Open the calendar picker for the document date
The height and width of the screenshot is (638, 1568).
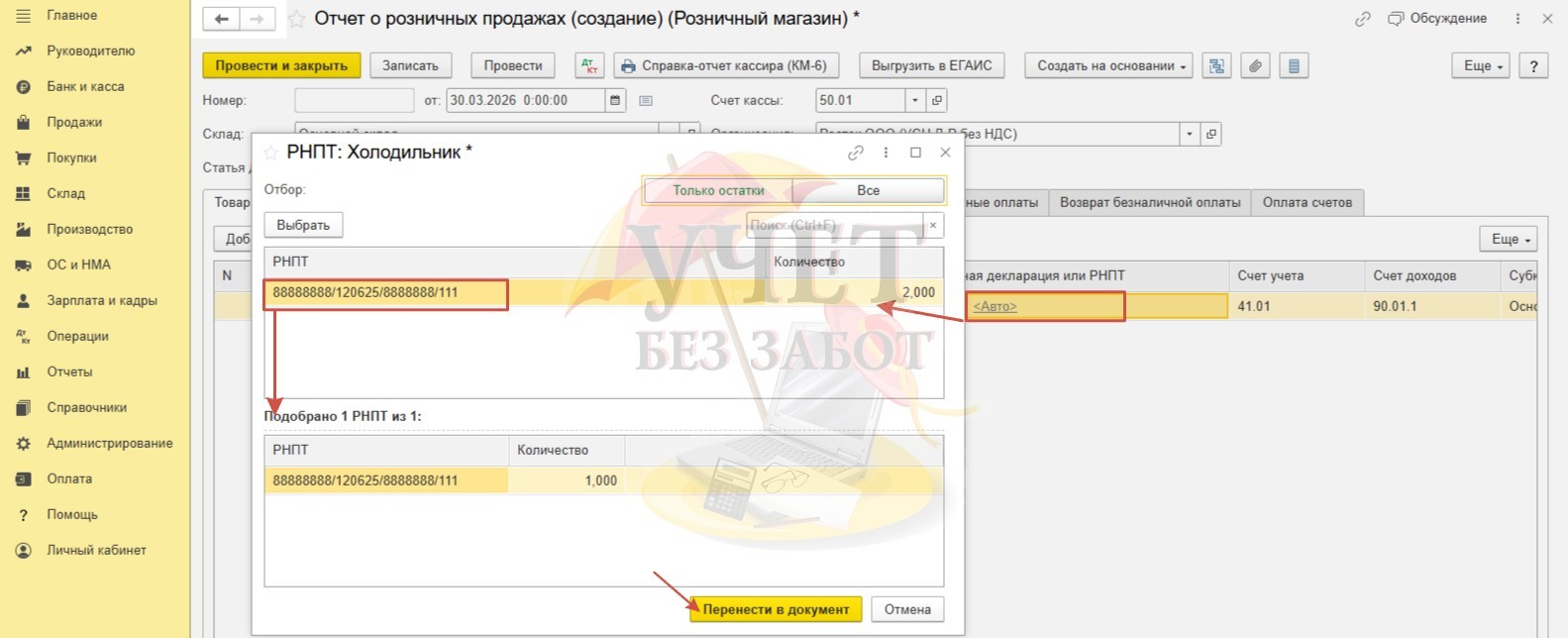(x=615, y=100)
